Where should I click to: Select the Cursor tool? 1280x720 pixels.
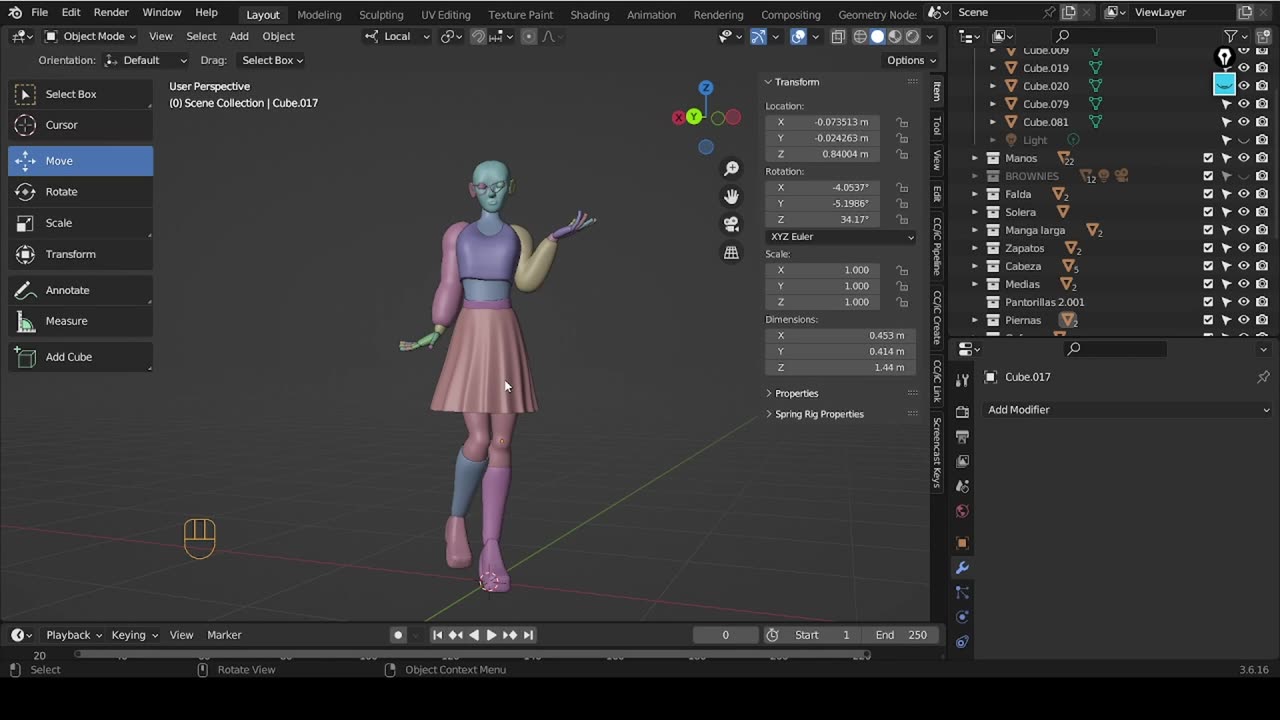coord(80,125)
